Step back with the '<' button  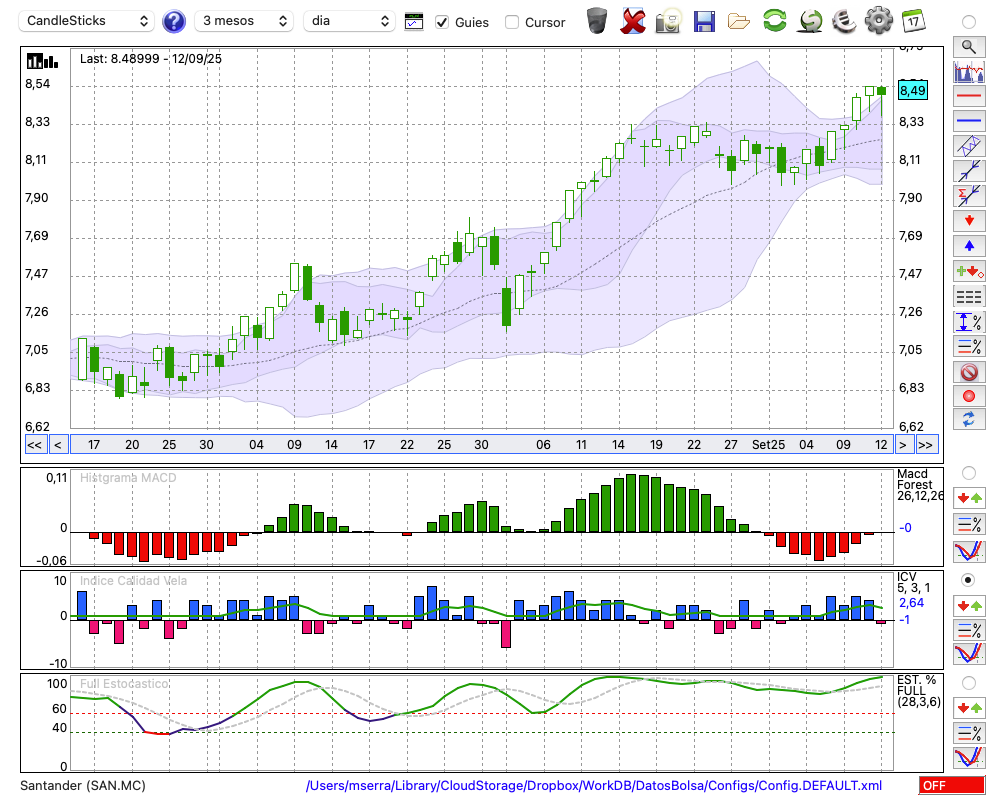[x=58, y=445]
